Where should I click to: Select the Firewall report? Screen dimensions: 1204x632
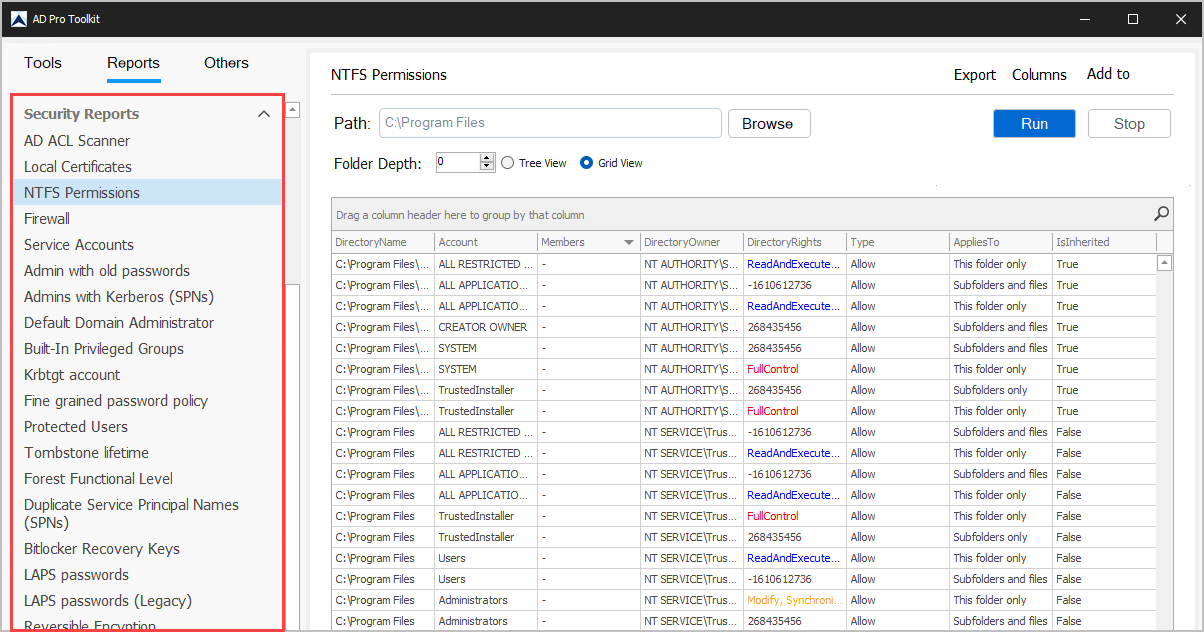[46, 218]
